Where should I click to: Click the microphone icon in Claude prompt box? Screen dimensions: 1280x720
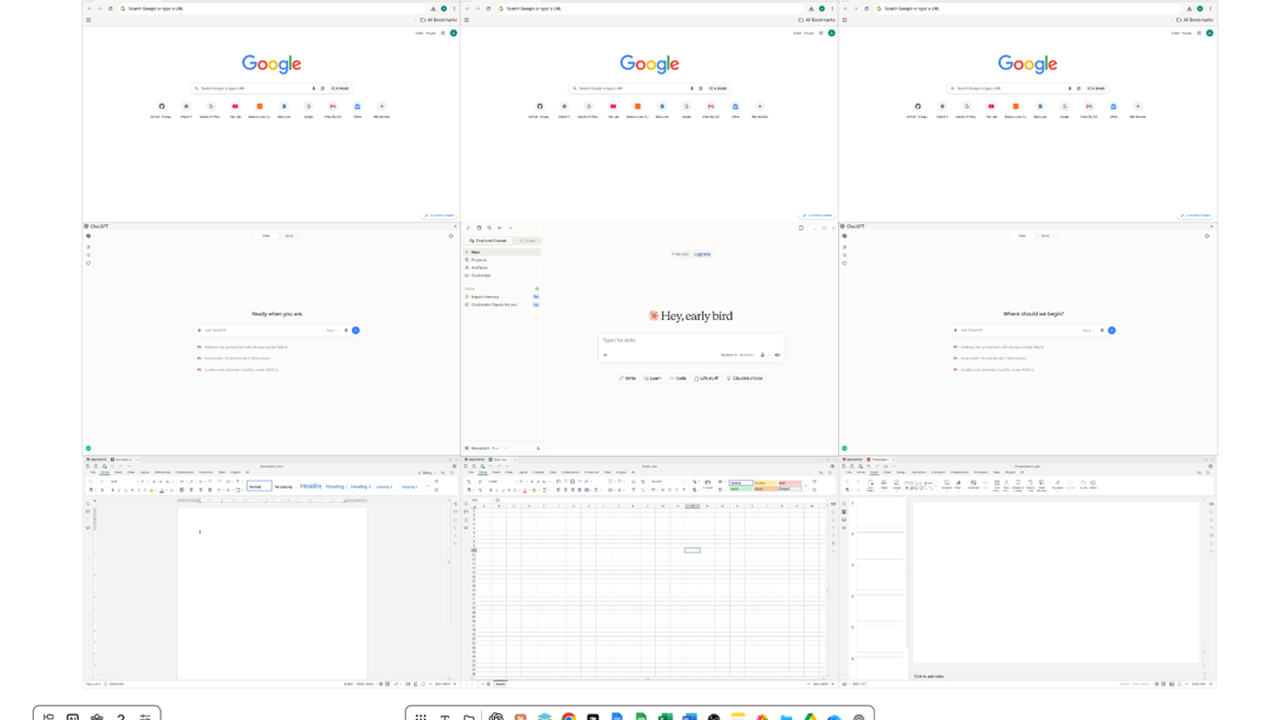(x=762, y=355)
